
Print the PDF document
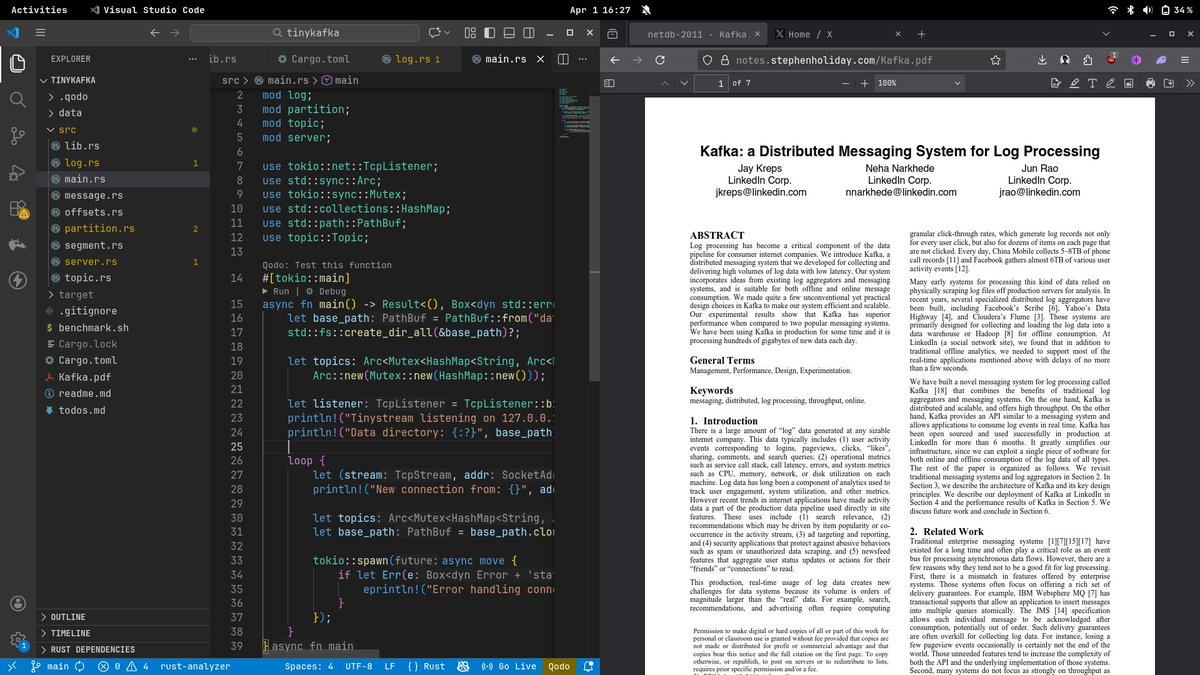click(x=1150, y=83)
